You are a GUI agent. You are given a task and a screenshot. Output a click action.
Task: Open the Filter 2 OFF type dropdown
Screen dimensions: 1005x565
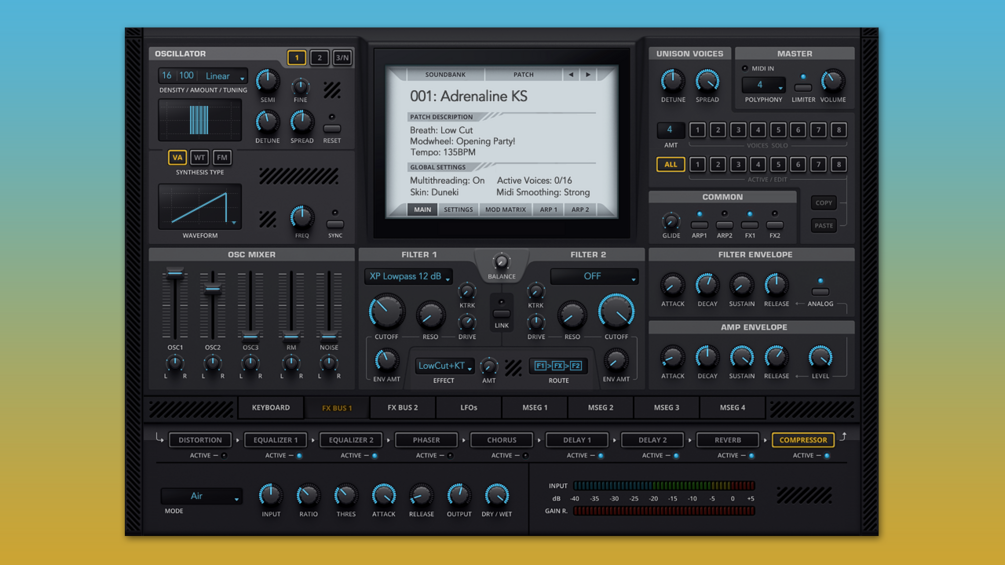pyautogui.click(x=594, y=277)
